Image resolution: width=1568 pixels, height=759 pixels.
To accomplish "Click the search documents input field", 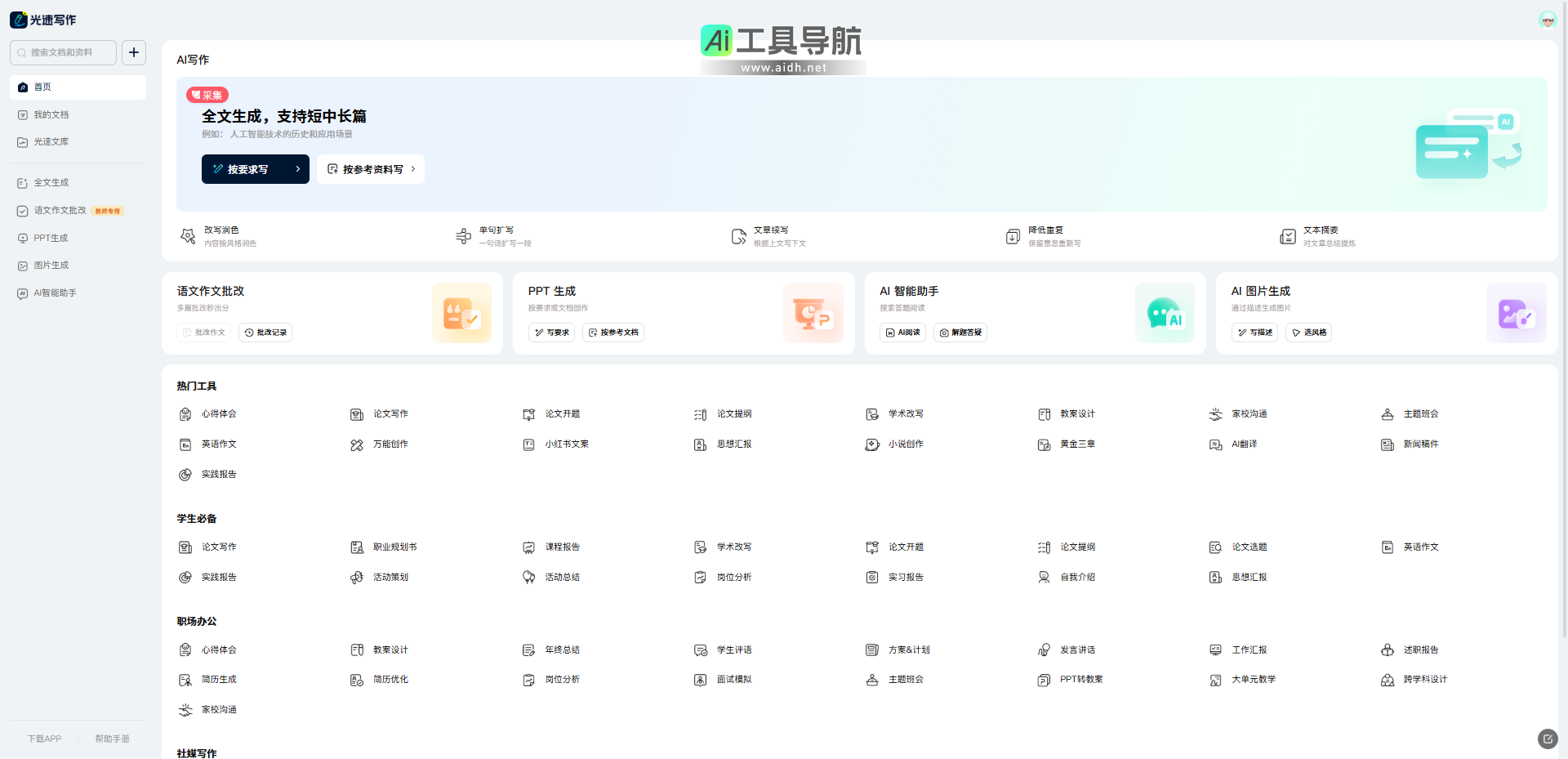I will pos(65,52).
